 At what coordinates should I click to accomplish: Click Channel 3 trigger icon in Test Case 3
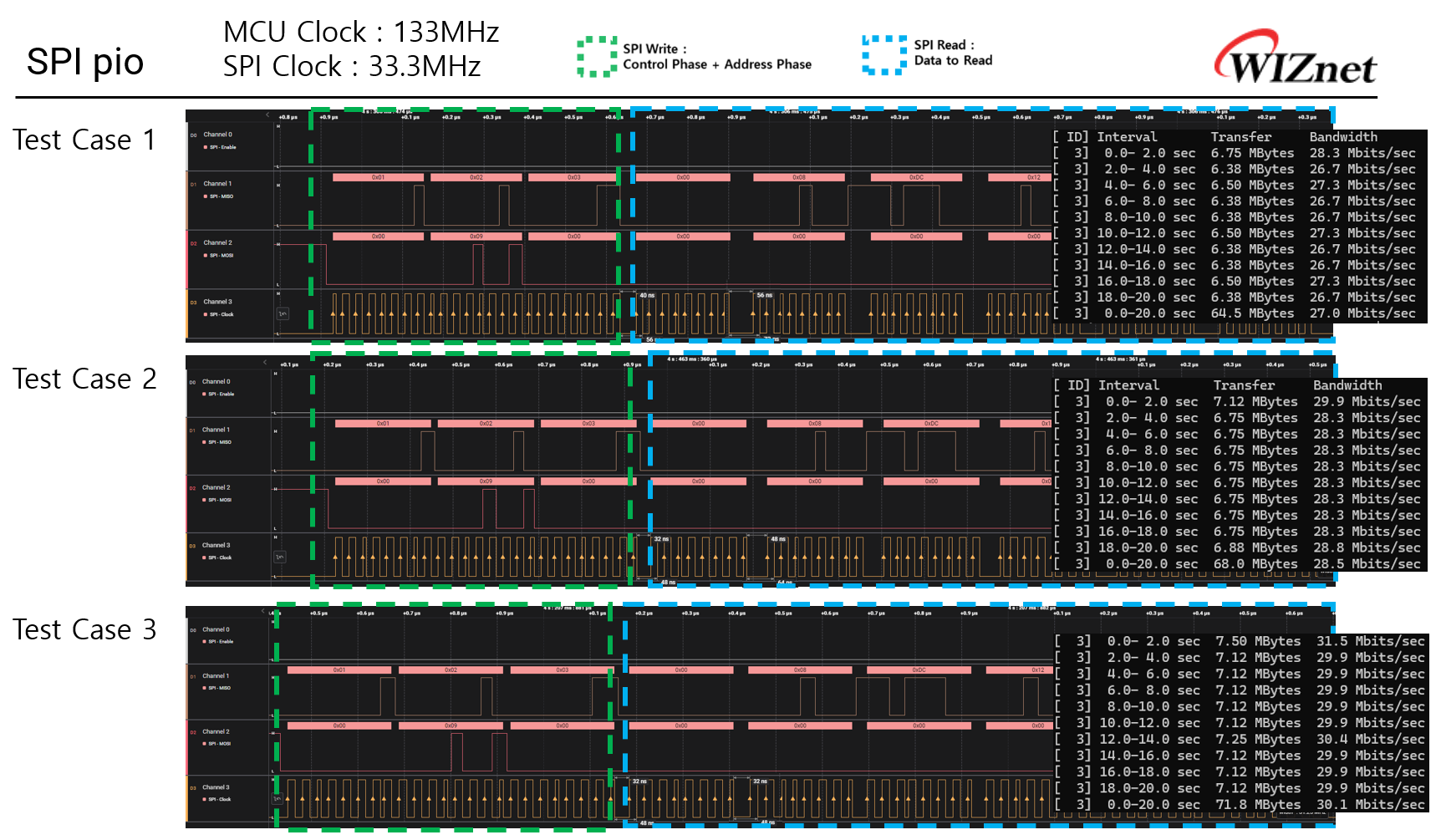tap(277, 799)
